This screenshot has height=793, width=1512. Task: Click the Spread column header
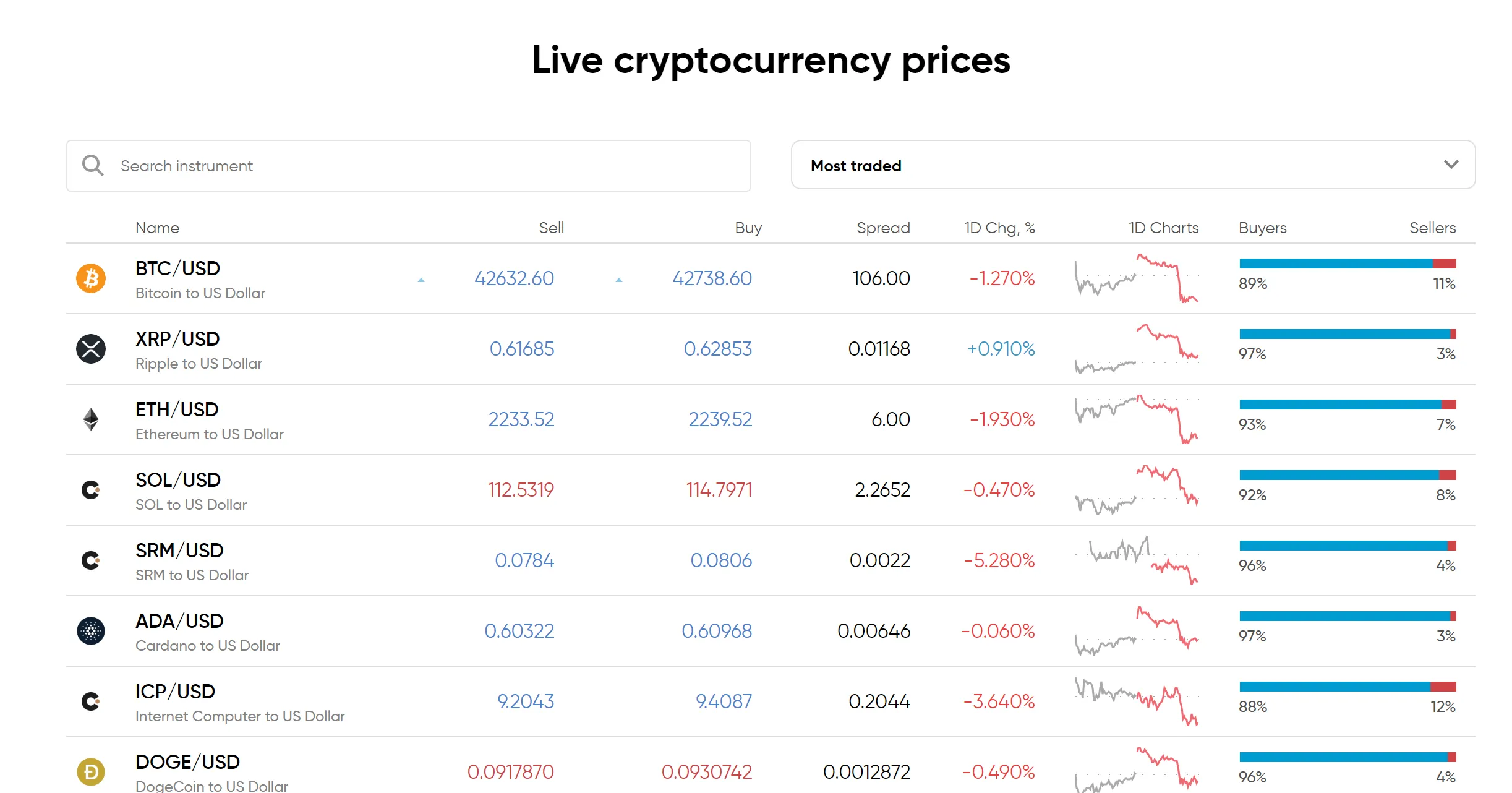[x=883, y=228]
